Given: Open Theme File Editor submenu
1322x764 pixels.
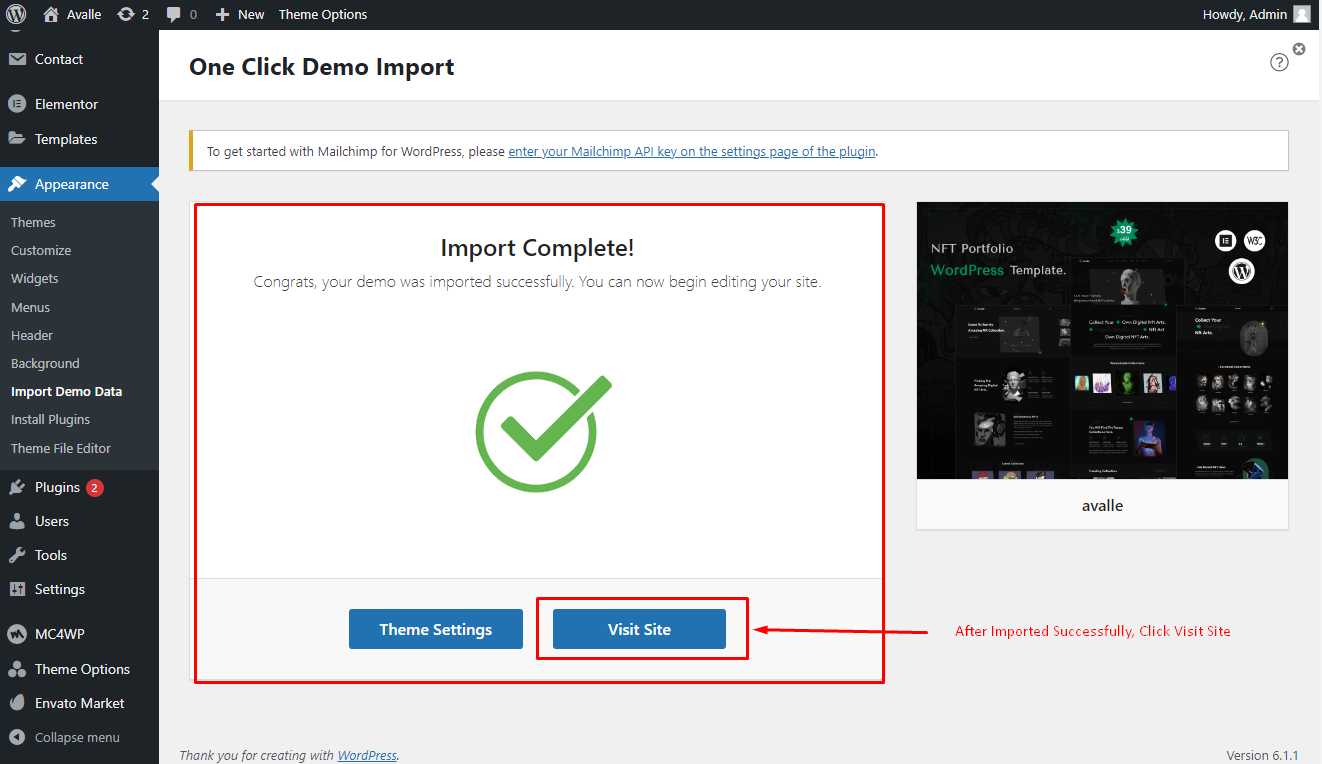Looking at the screenshot, I should click(61, 448).
